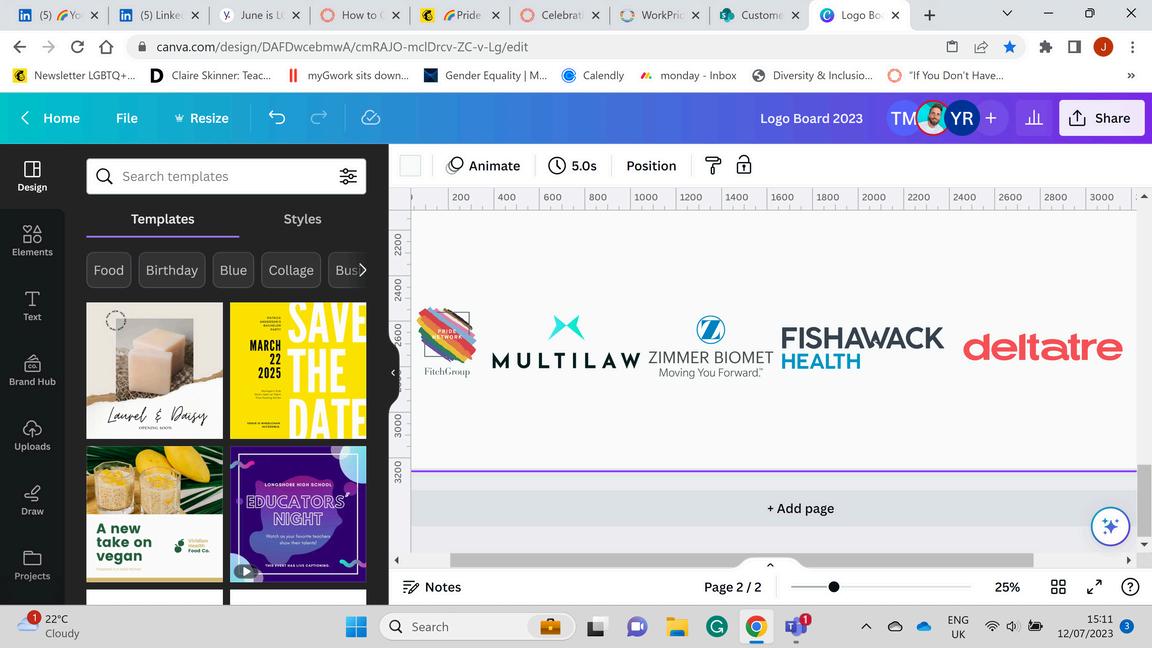Switch to the Templates tab
Image resolution: width=1152 pixels, height=648 pixels.
[162, 219]
